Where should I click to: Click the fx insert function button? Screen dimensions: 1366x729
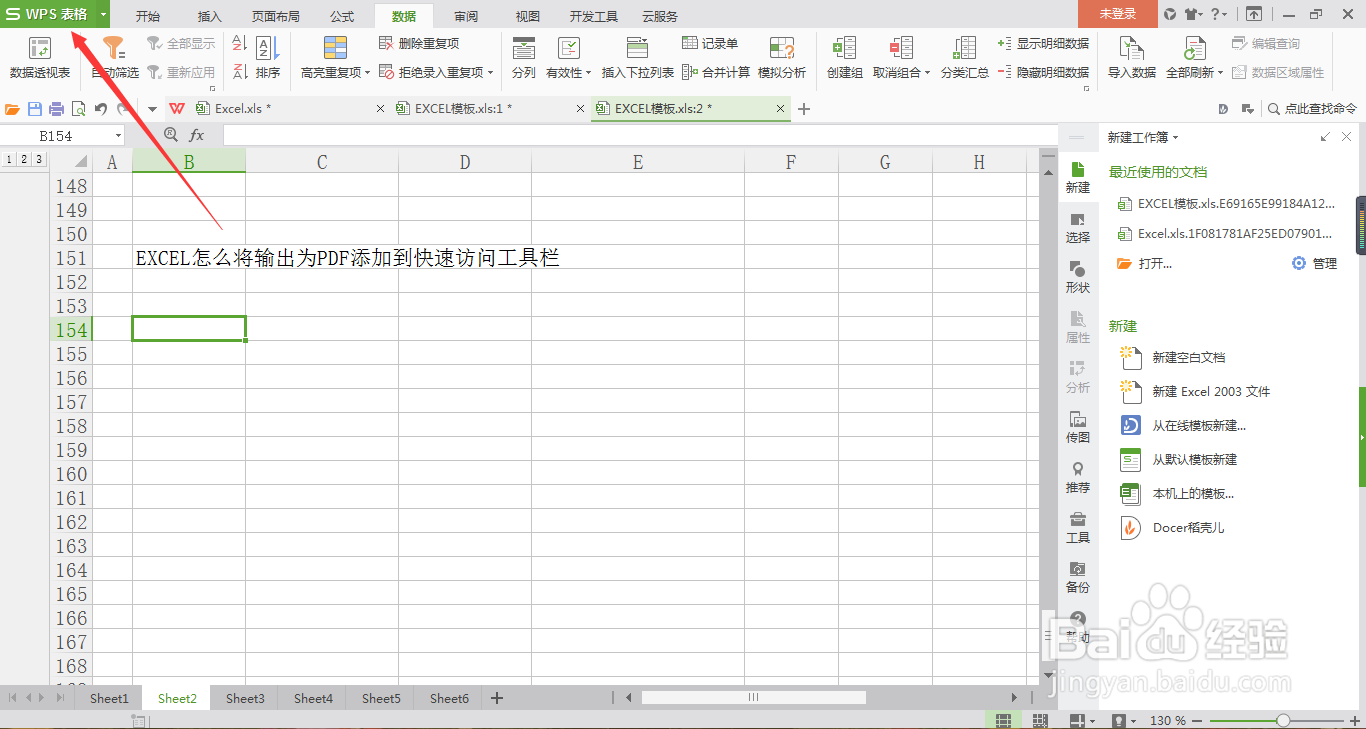(x=197, y=135)
